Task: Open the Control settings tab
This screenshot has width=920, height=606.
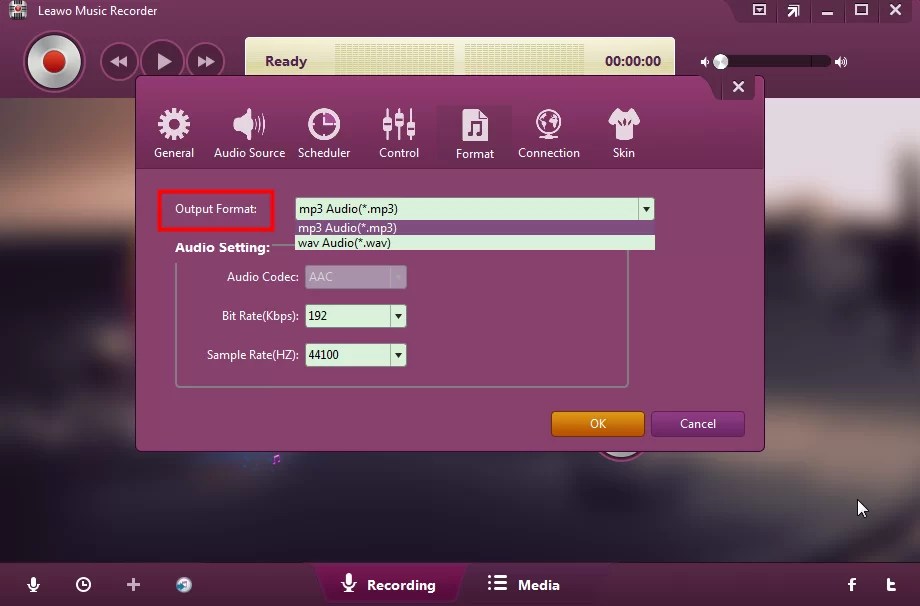Action: (x=399, y=134)
